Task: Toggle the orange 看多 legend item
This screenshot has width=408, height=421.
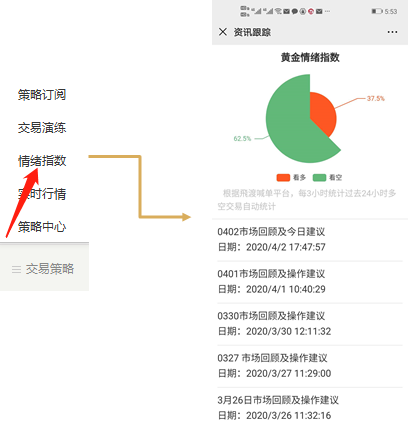Action: (291, 178)
